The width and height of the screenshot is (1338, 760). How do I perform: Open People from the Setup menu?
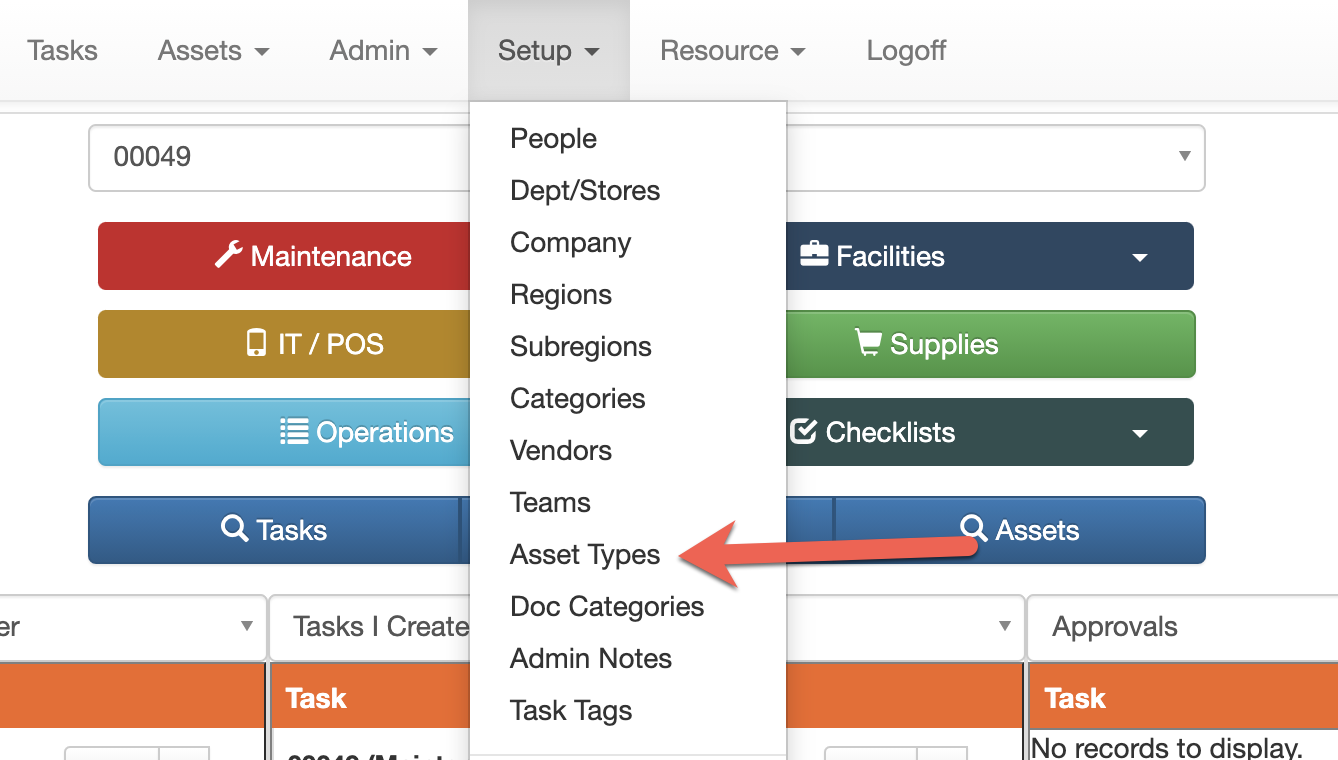(553, 139)
